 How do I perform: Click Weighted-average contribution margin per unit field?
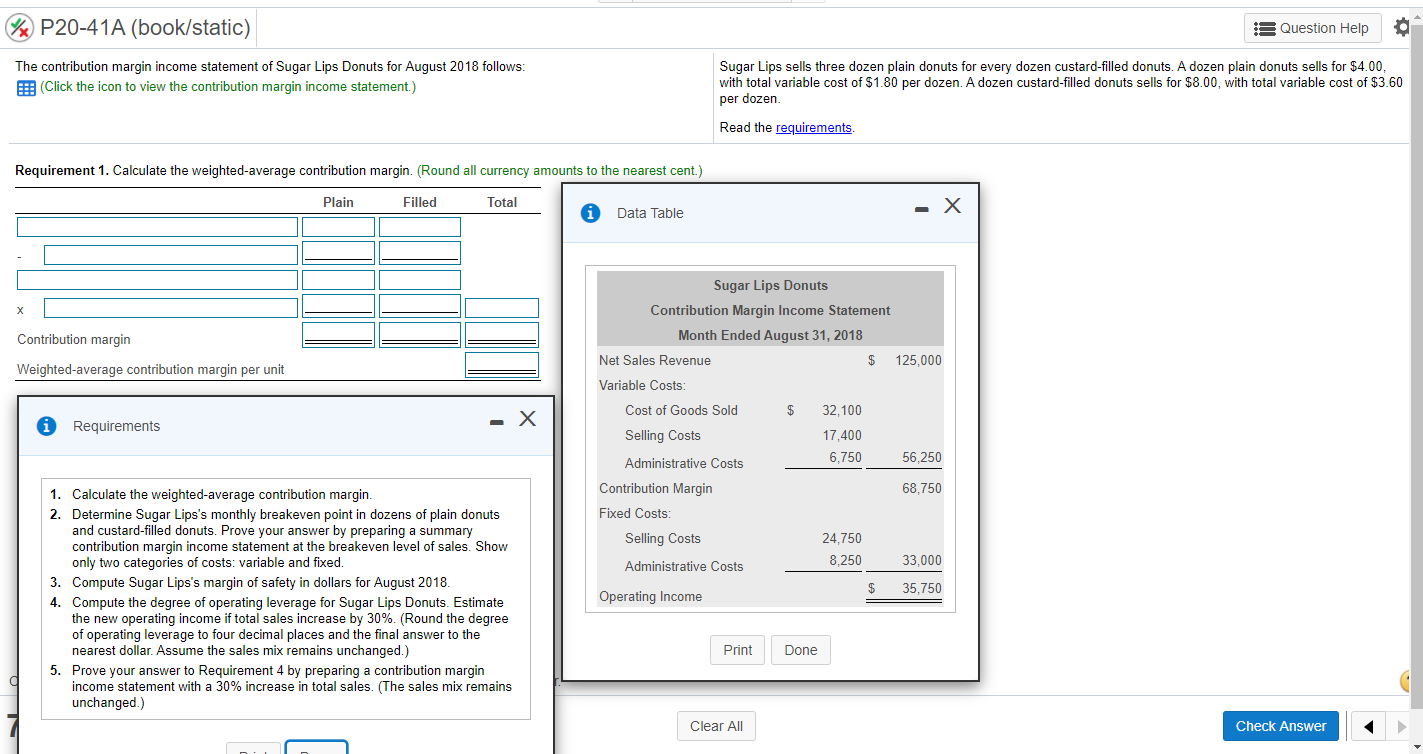pyautogui.click(x=502, y=365)
